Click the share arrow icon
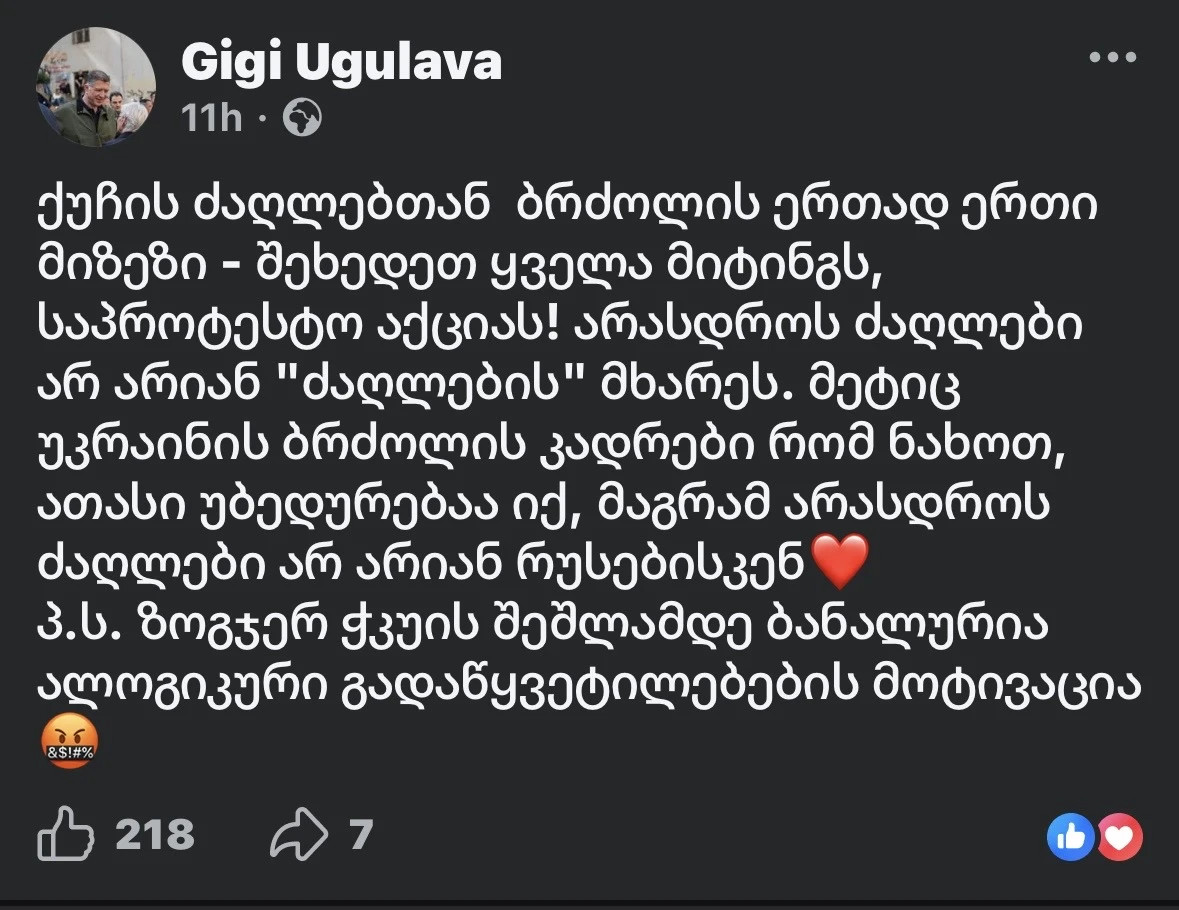This screenshot has width=1179, height=910. click(298, 833)
